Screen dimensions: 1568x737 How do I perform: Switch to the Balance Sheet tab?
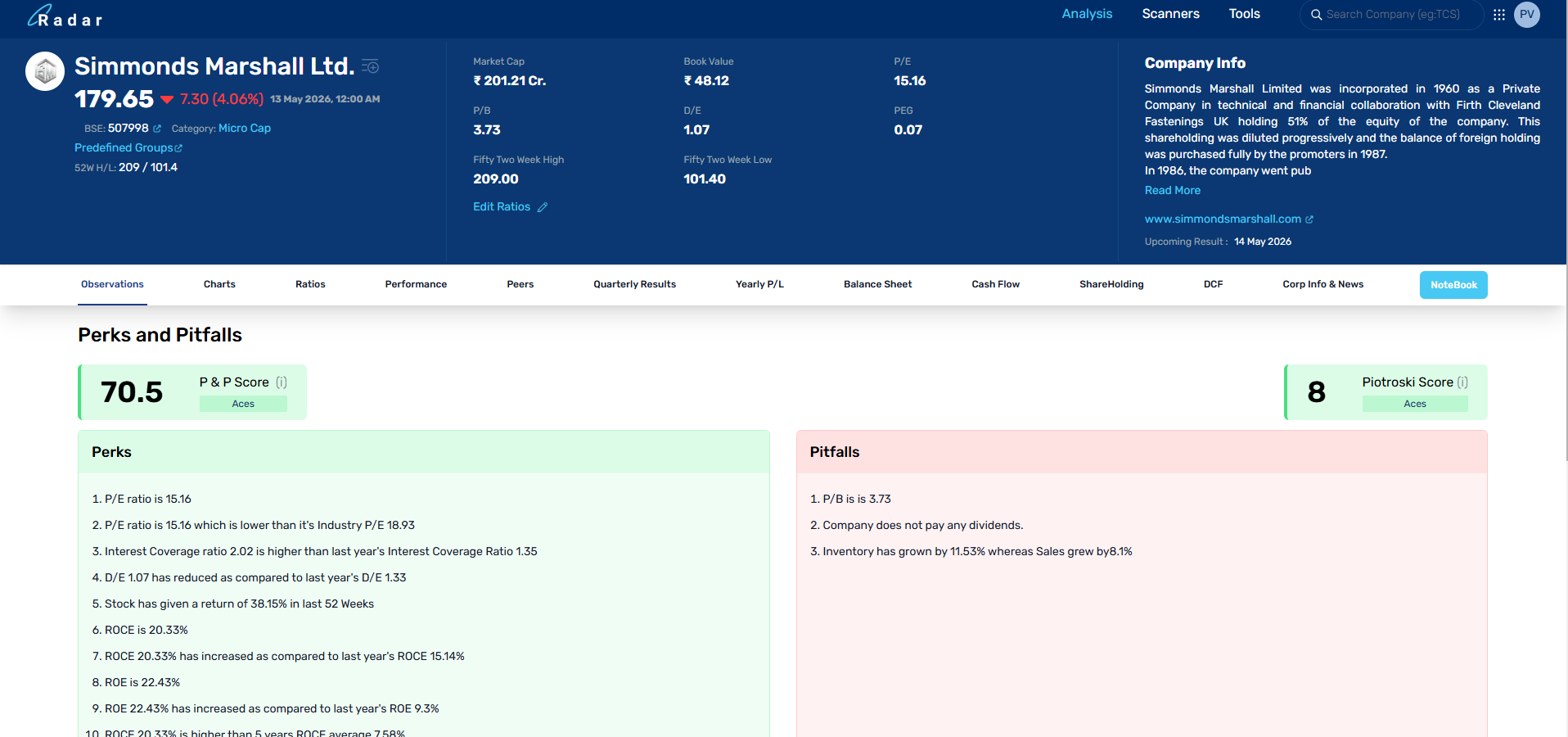[877, 284]
